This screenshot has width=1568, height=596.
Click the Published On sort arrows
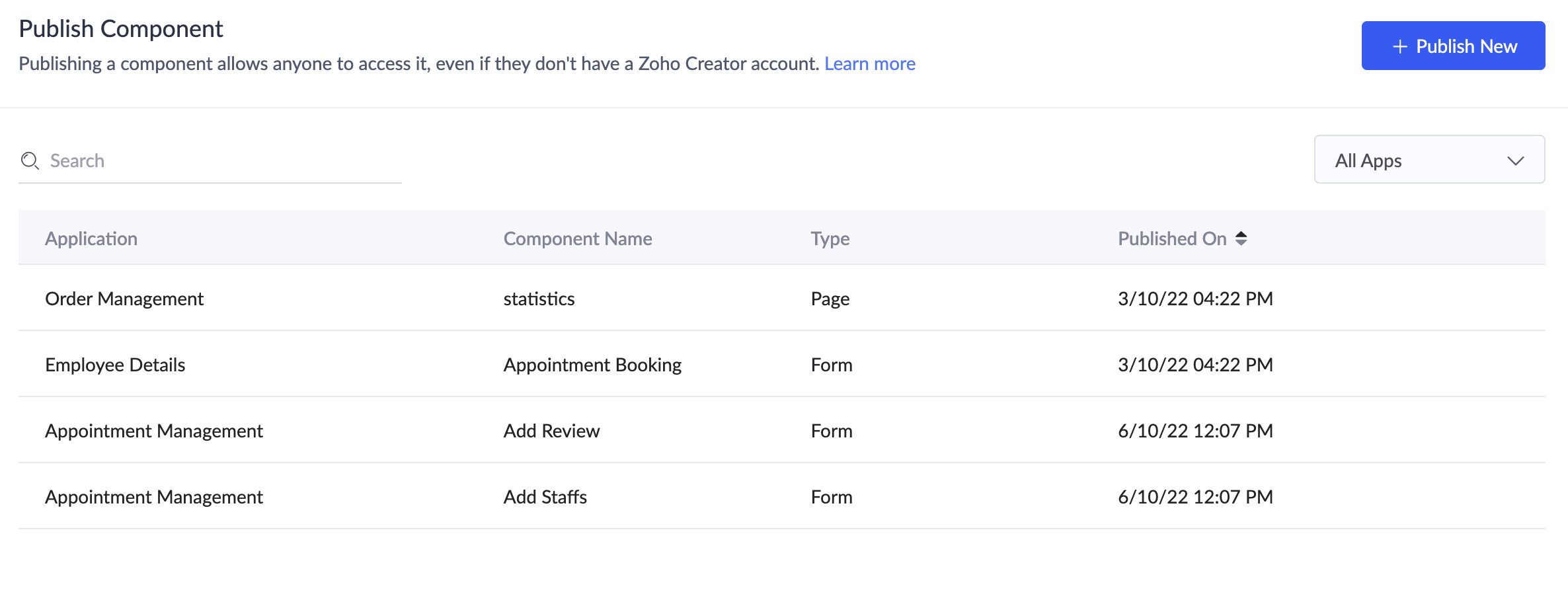1241,239
